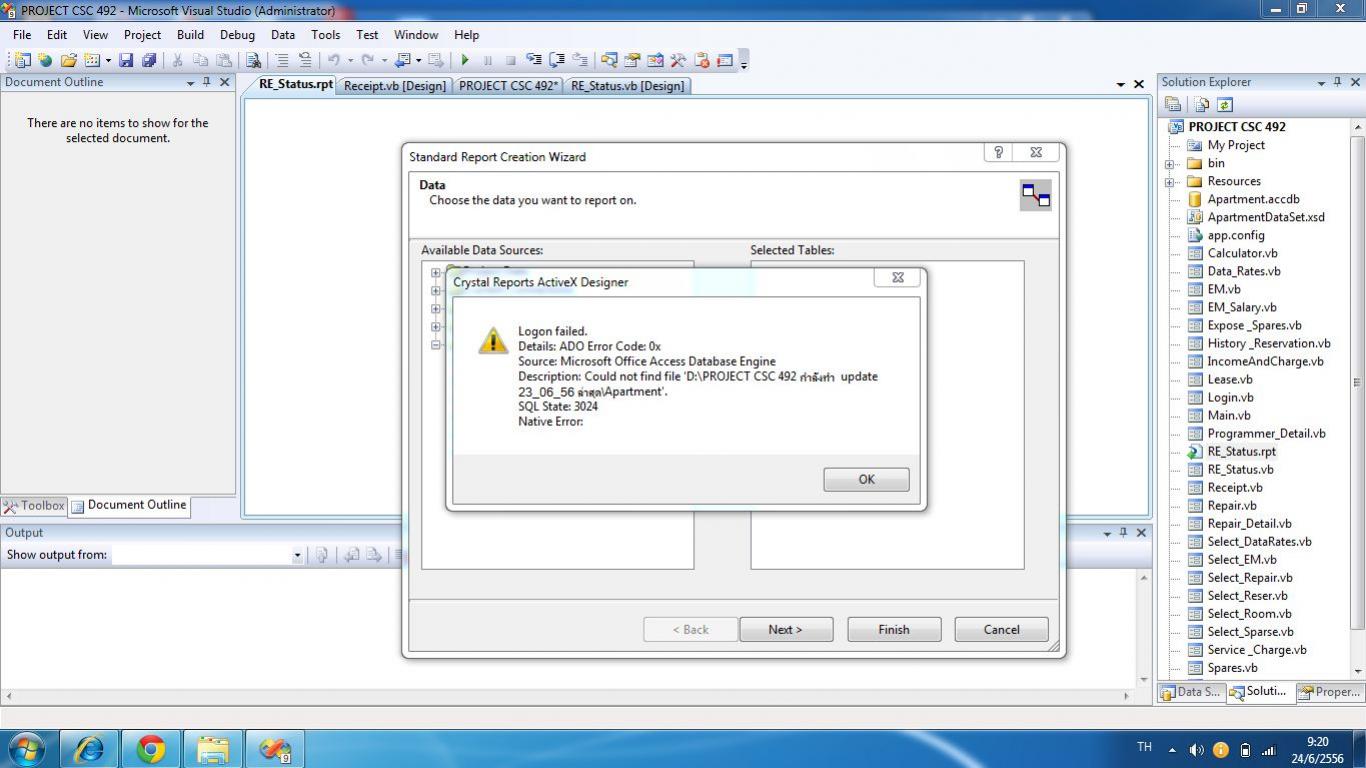This screenshot has width=1366, height=768.
Task: Select ApartmentDataSet.xsd in Solution Explorer
Action: click(x=1265, y=217)
